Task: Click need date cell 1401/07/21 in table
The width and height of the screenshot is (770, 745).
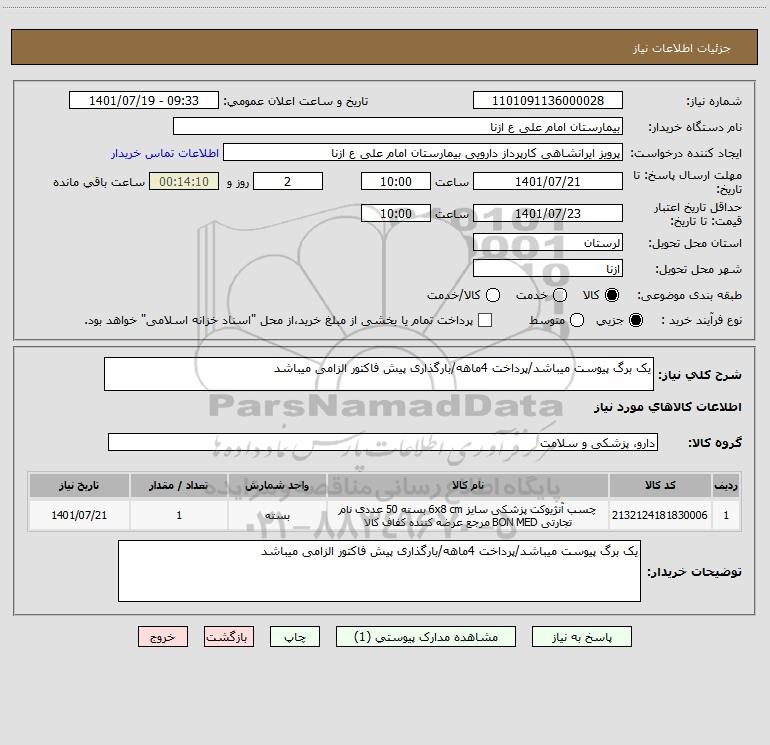Action: pos(79,515)
